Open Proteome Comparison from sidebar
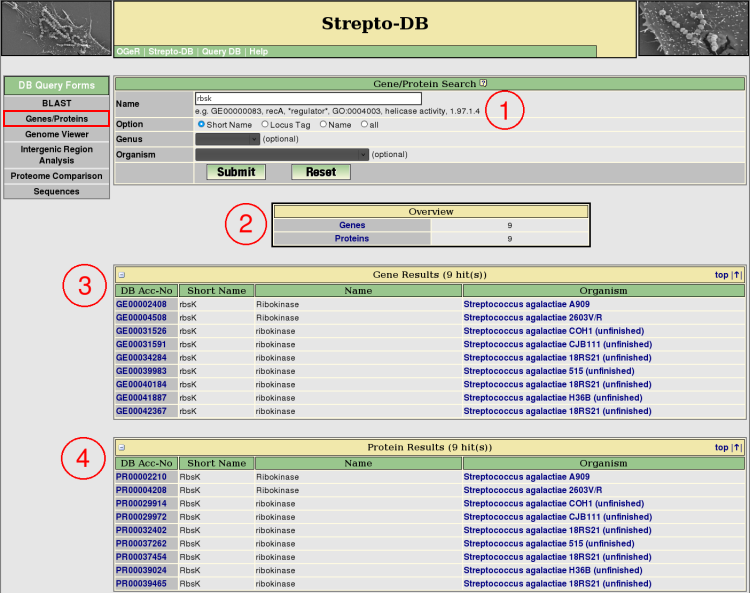Image resolution: width=750 pixels, height=593 pixels. pyautogui.click(x=56, y=176)
